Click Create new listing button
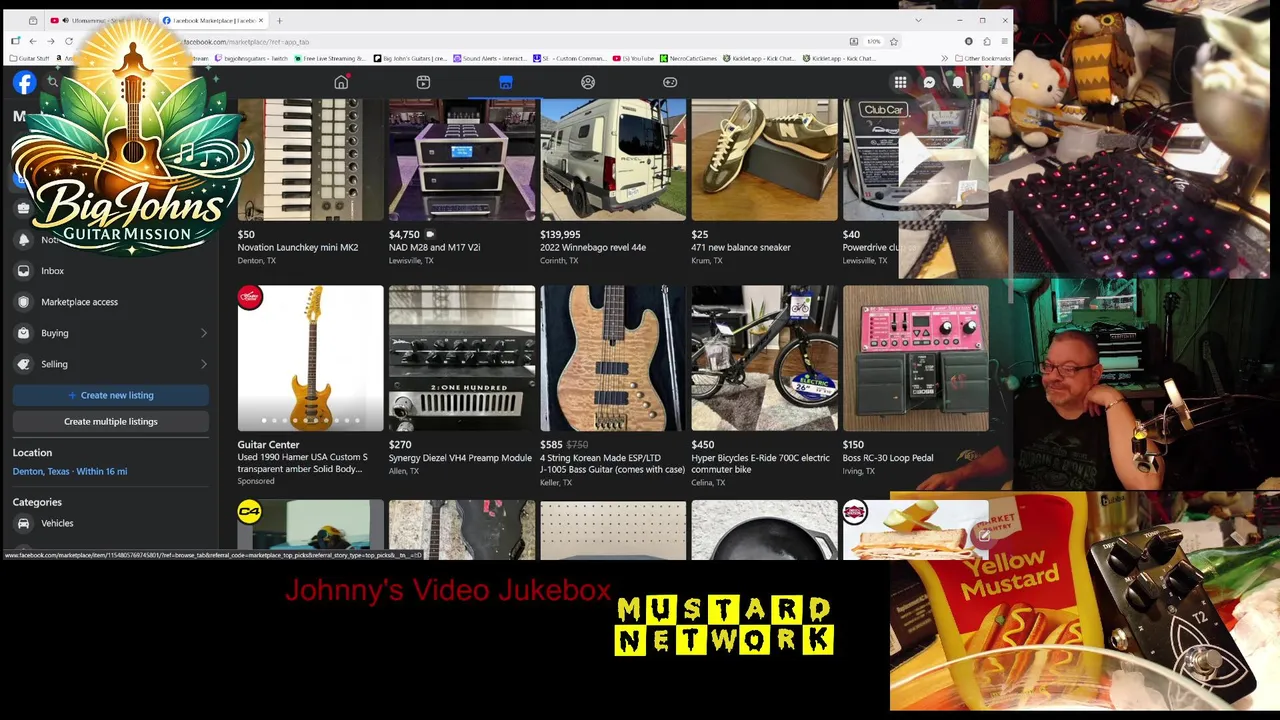The height and width of the screenshot is (720, 1280). (x=111, y=395)
